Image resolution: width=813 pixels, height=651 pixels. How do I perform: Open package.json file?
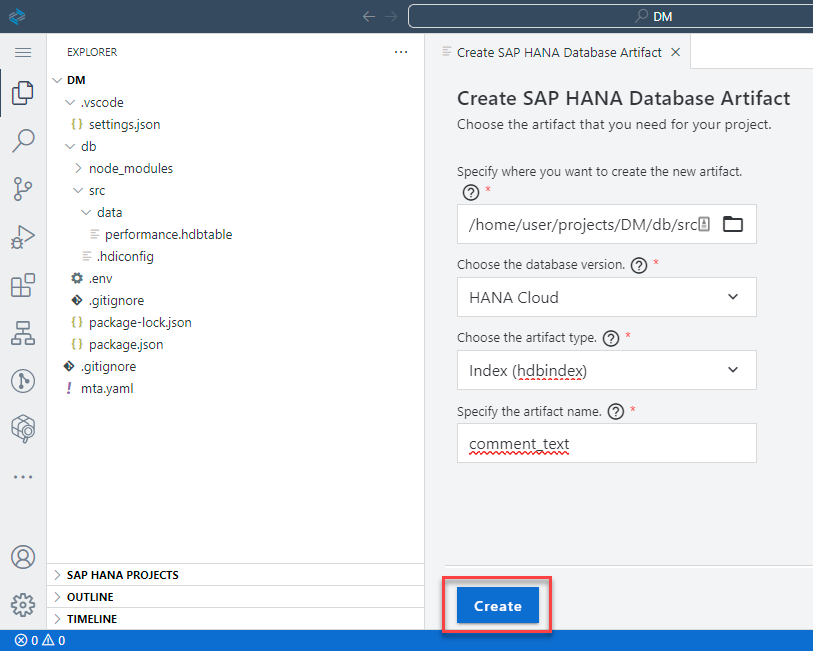[x=125, y=345]
